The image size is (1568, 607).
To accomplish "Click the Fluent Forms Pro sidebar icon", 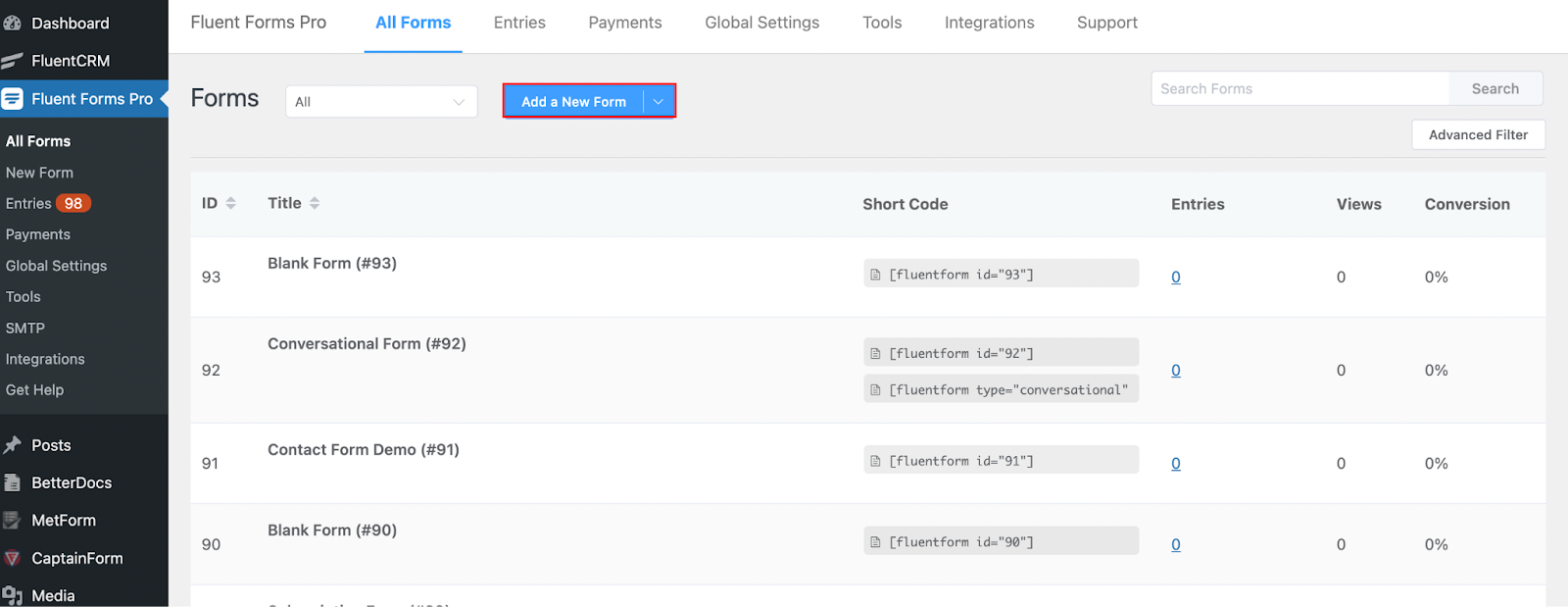I will coord(12,99).
